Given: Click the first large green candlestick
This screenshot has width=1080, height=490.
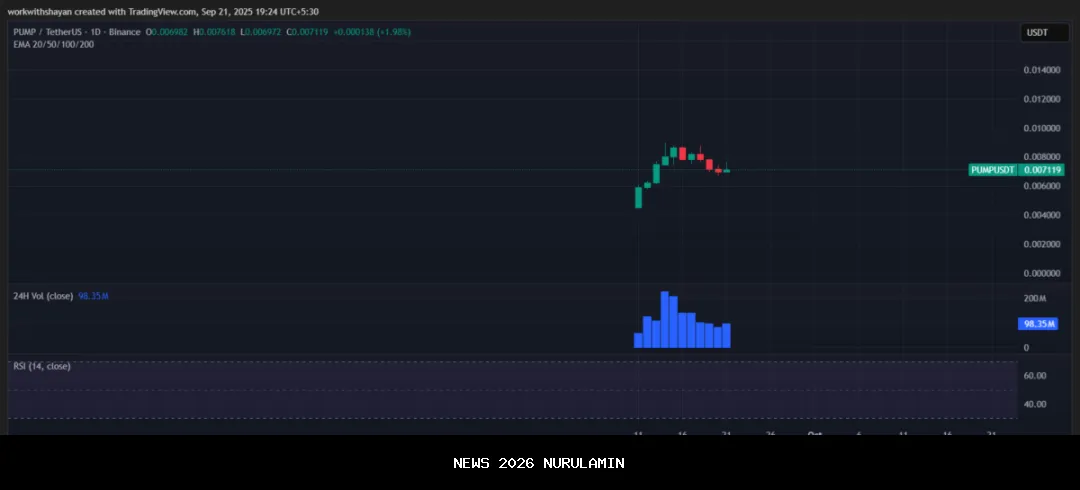Looking at the screenshot, I should pos(638,197).
